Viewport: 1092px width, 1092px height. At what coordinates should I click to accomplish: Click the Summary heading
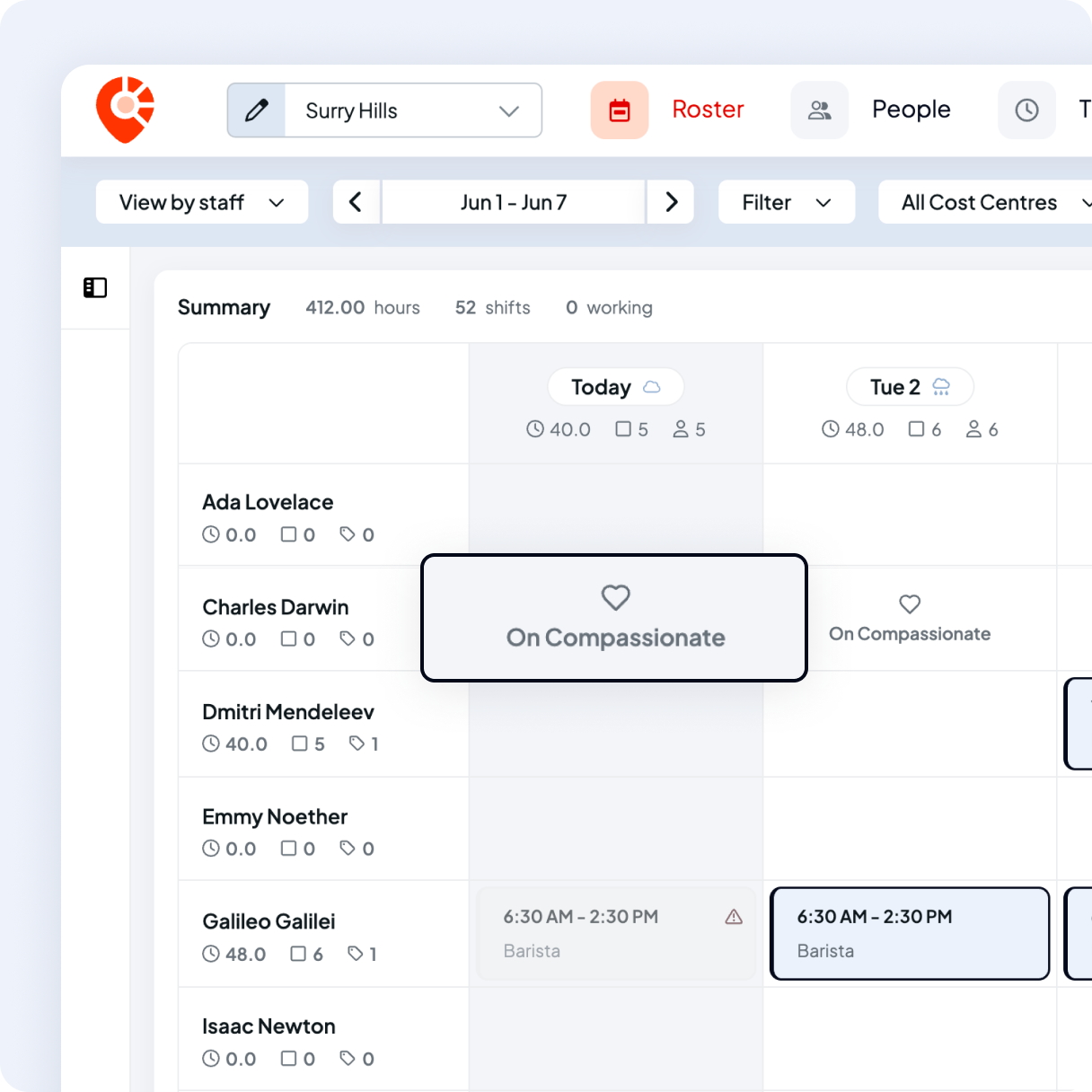click(x=224, y=307)
